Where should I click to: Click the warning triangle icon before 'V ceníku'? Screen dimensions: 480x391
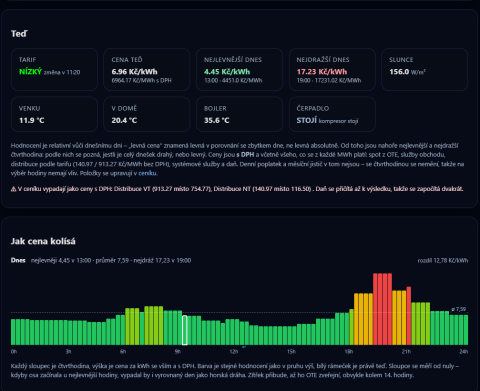click(13, 189)
